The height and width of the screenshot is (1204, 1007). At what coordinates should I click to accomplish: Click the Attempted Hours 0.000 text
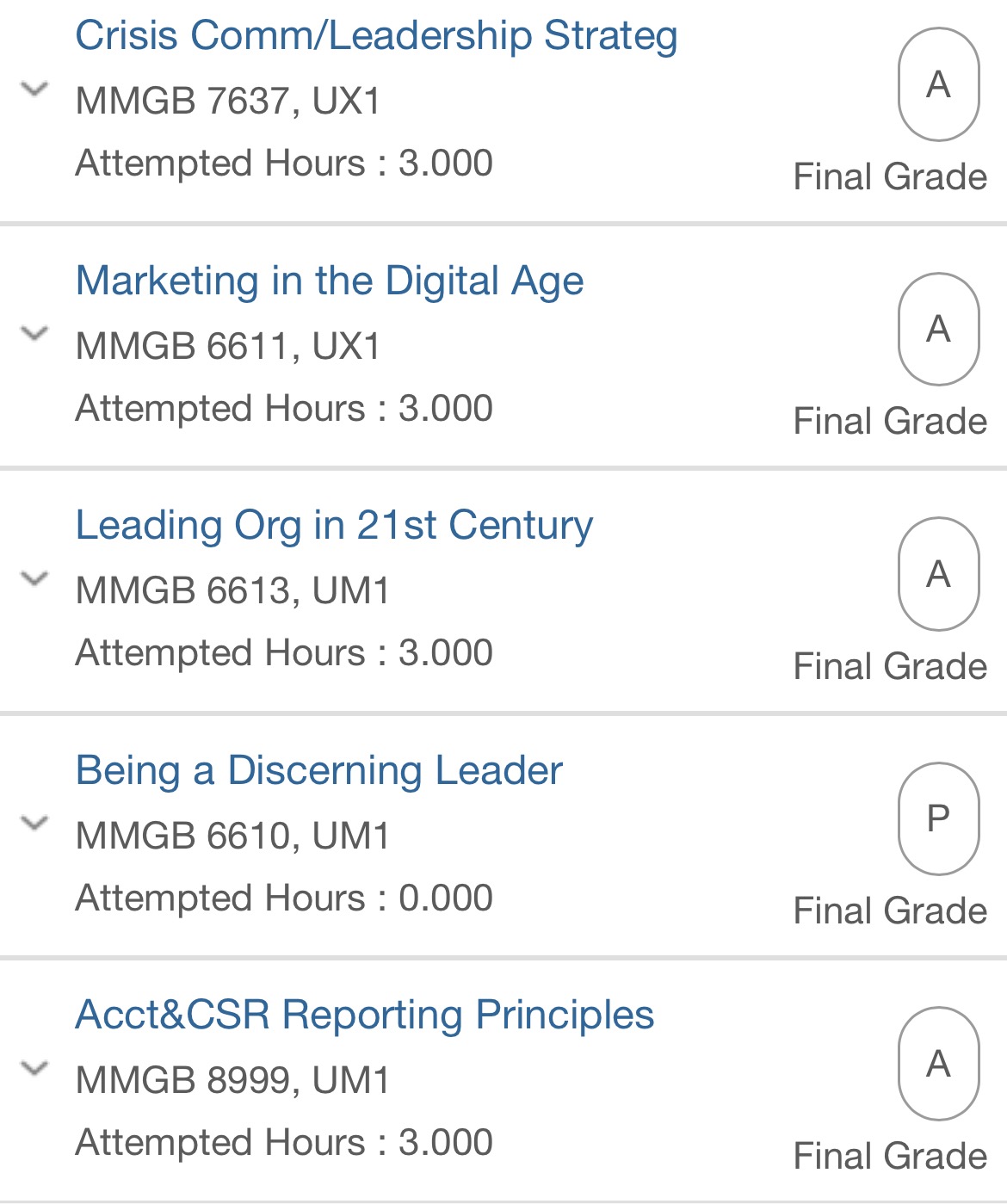click(x=284, y=898)
